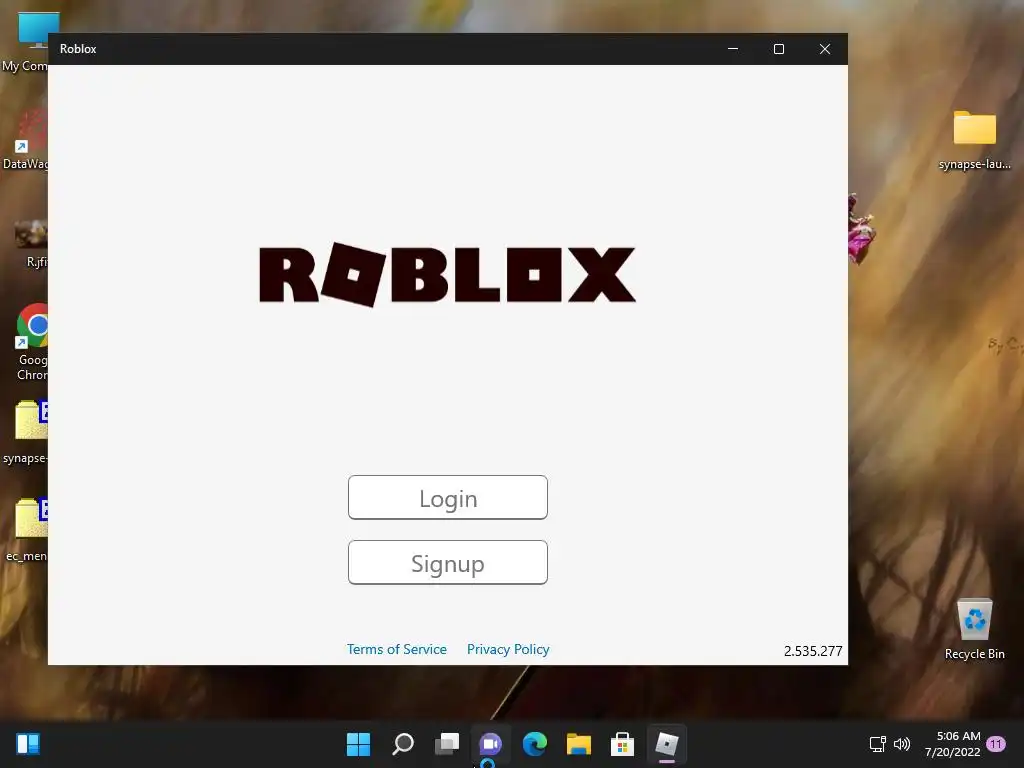Select the DataWag desktop shortcut
1024x768 pixels.
tap(26, 140)
